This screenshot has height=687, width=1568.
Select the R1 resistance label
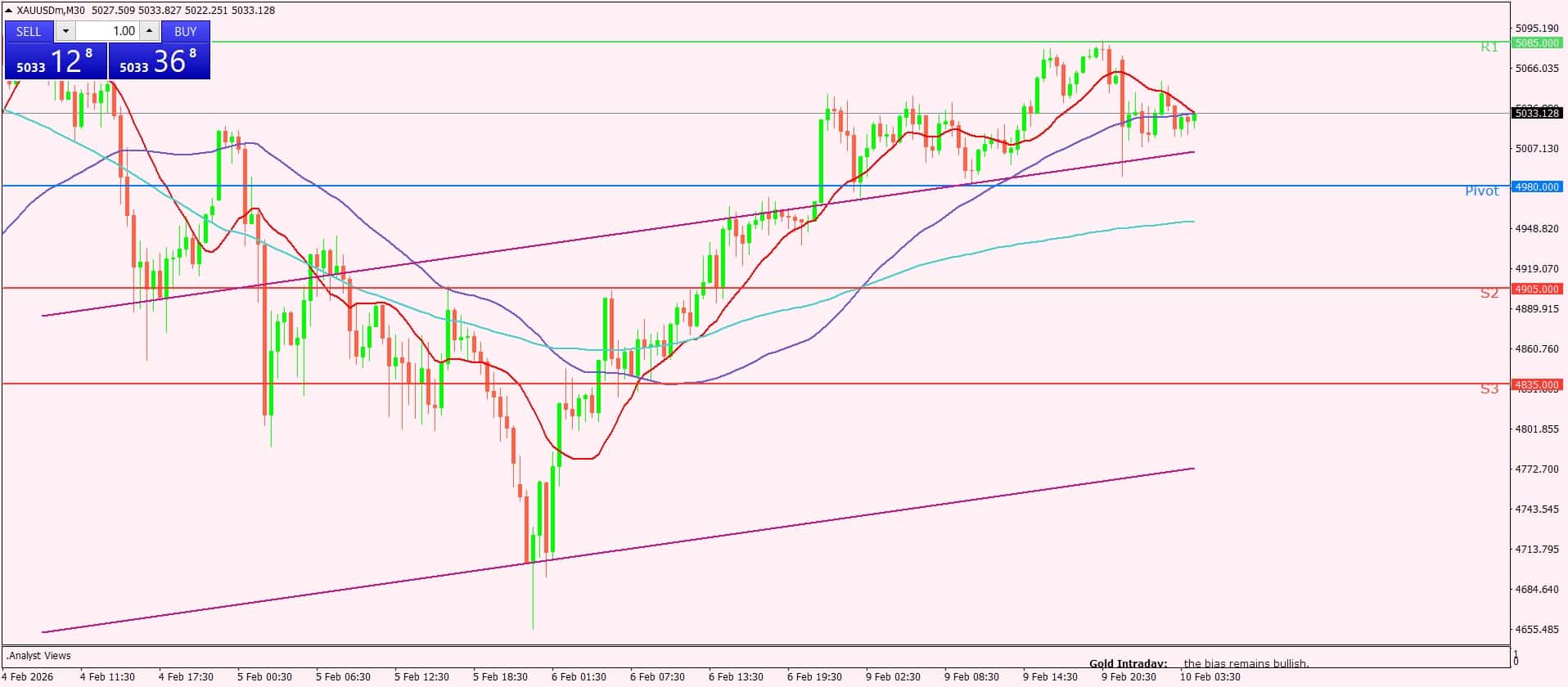click(1489, 47)
